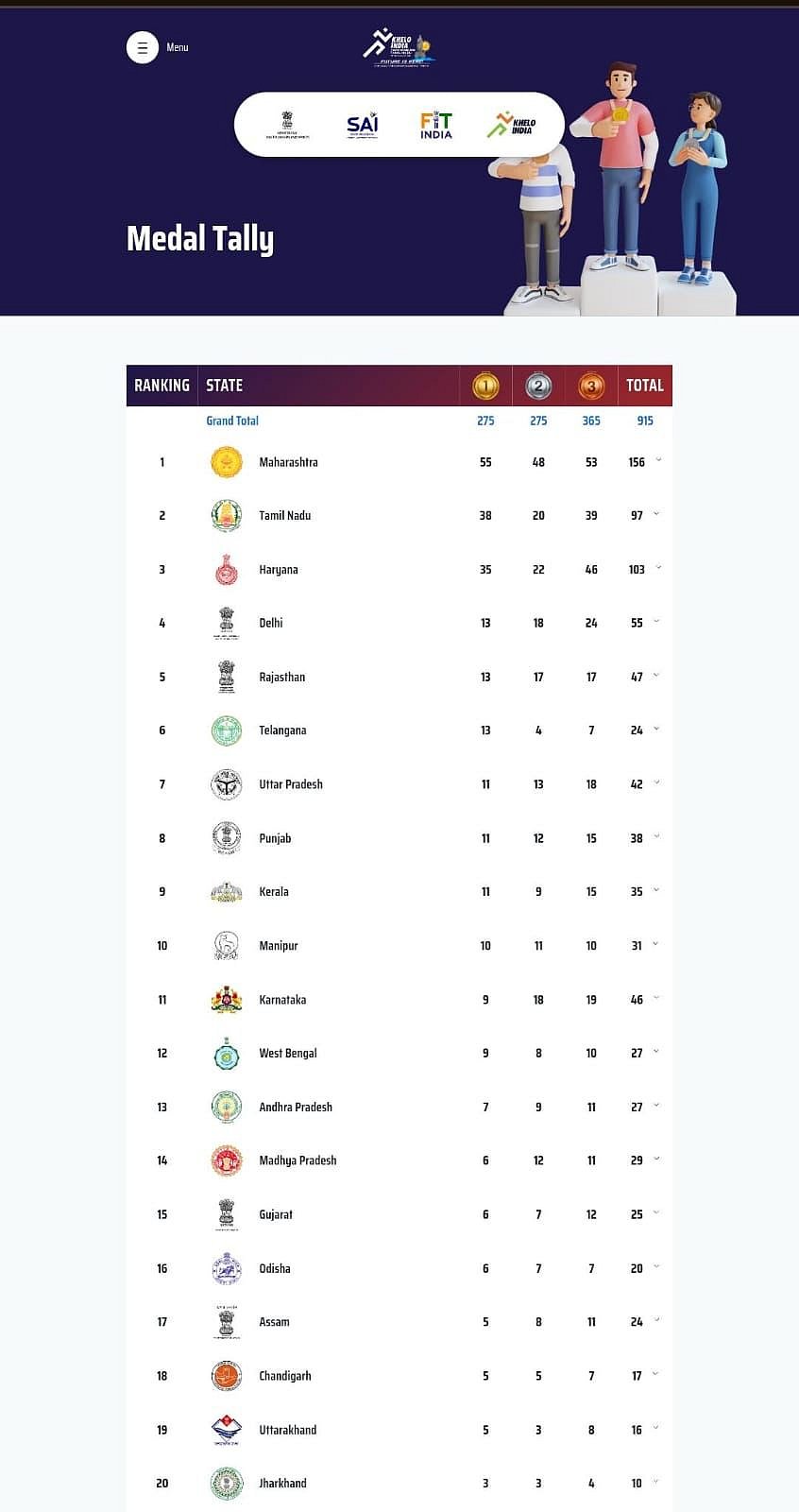Click the TOTAL column header
This screenshot has width=799, height=1512.
(x=645, y=386)
